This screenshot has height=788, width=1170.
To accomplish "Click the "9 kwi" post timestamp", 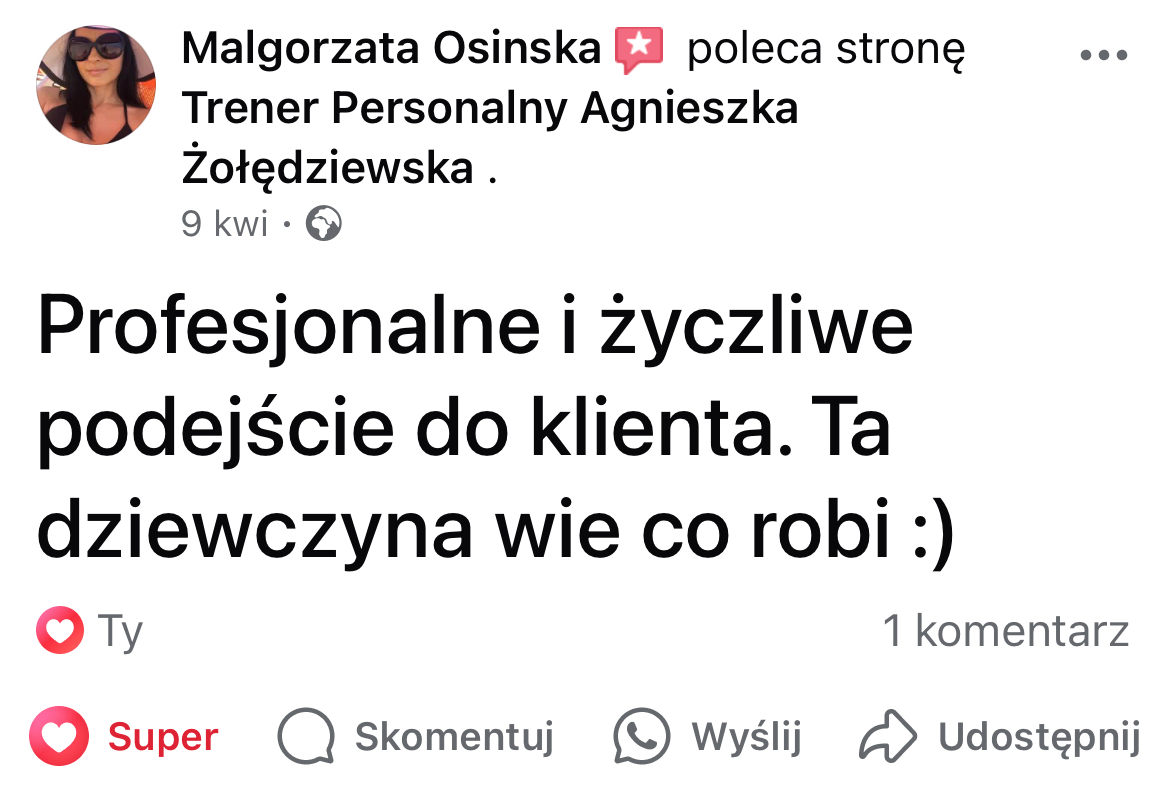I will (x=225, y=224).
